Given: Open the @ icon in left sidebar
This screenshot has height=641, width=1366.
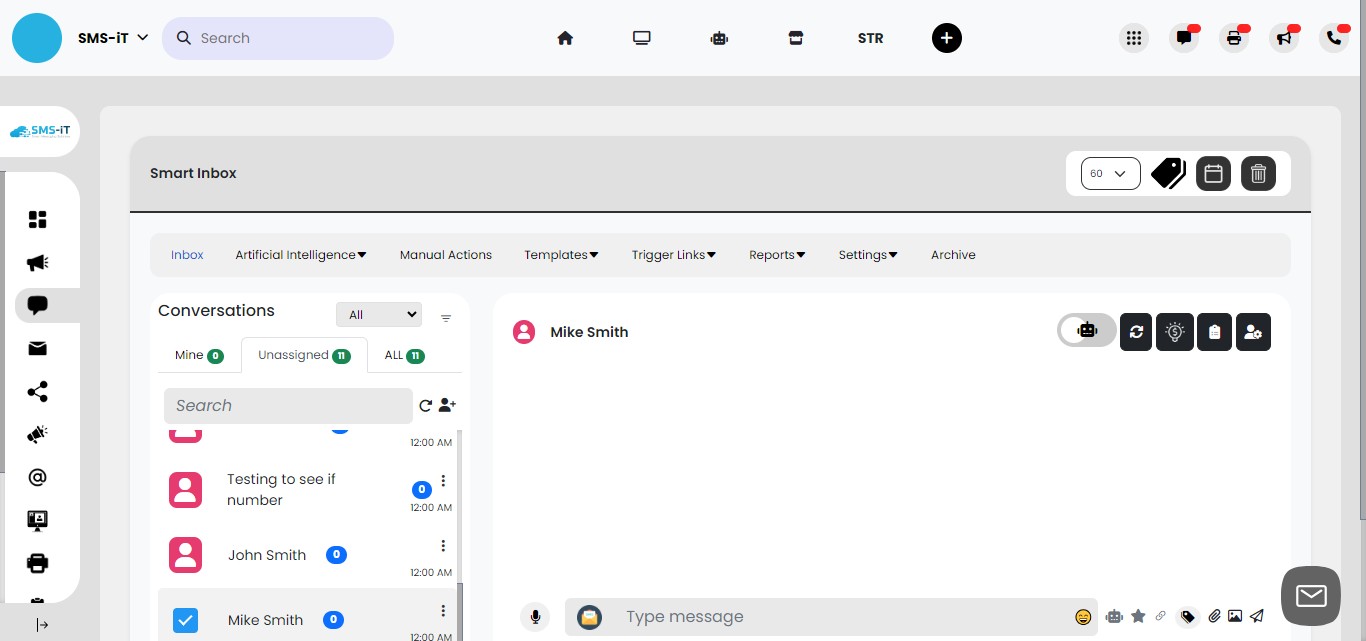Looking at the screenshot, I should [38, 477].
